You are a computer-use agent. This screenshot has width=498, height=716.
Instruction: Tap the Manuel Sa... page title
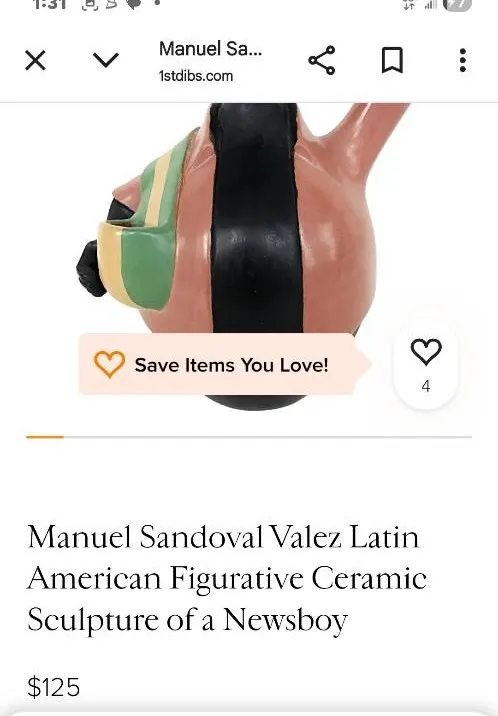tap(210, 48)
